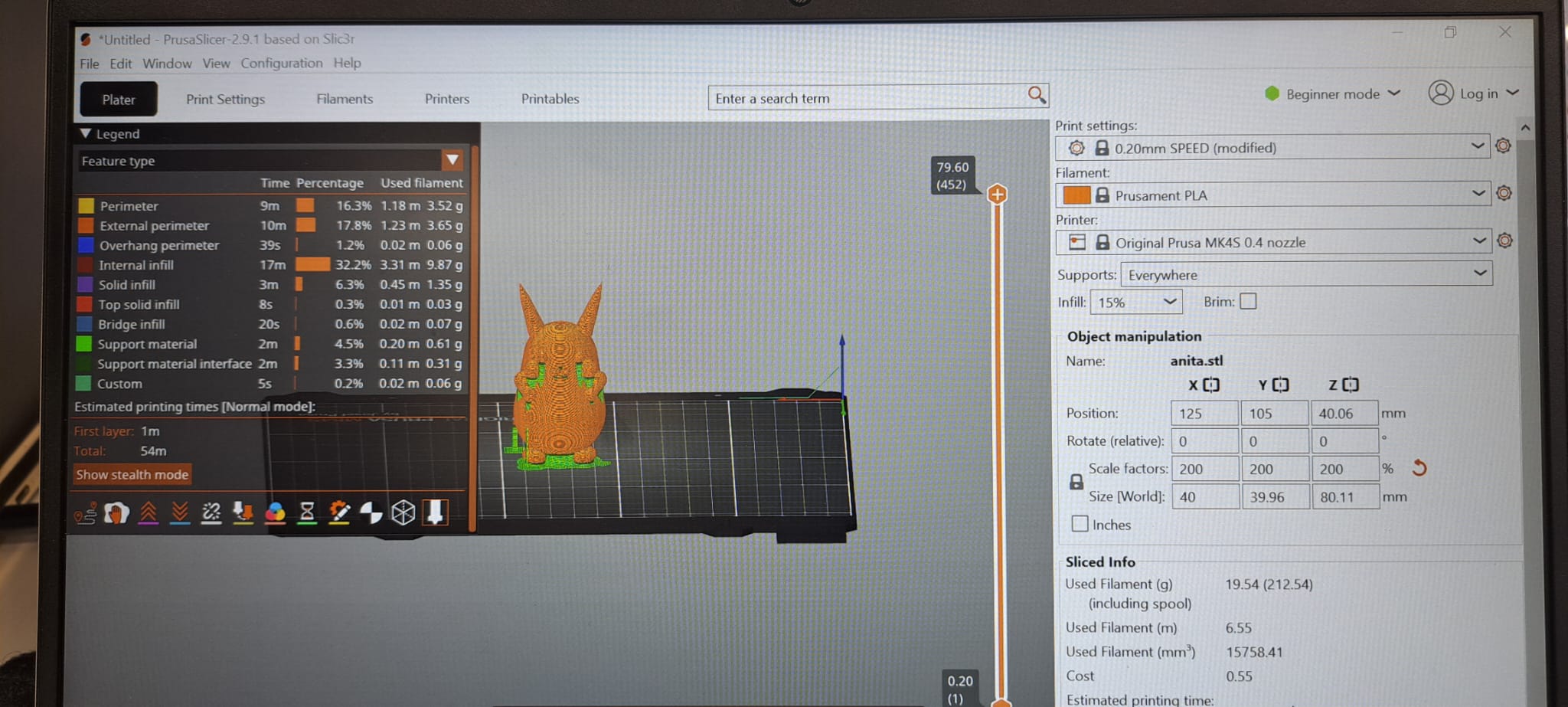Click the Size Z field 80.11
Viewport: 1568px width, 707px height.
[x=1345, y=496]
